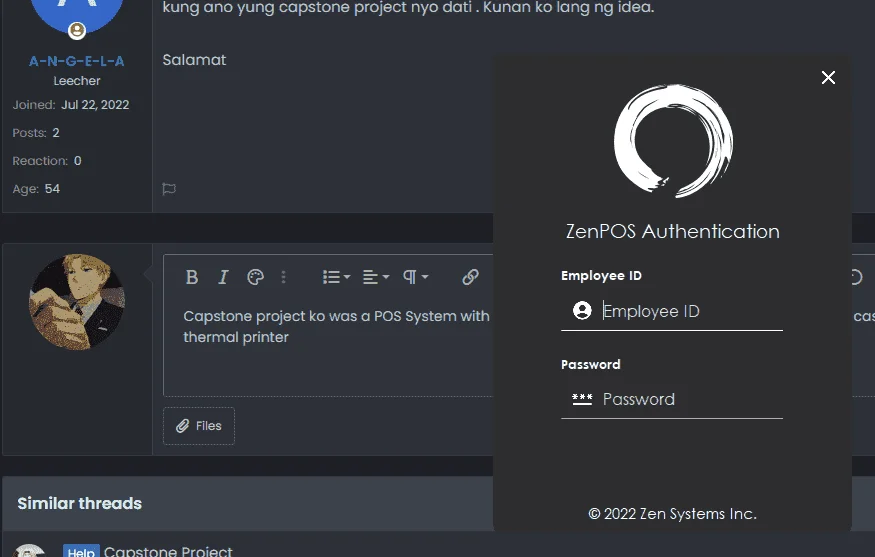Viewport: 875px width, 557px height.
Task: Open the Capstone Project similar thread
Action: [168, 551]
